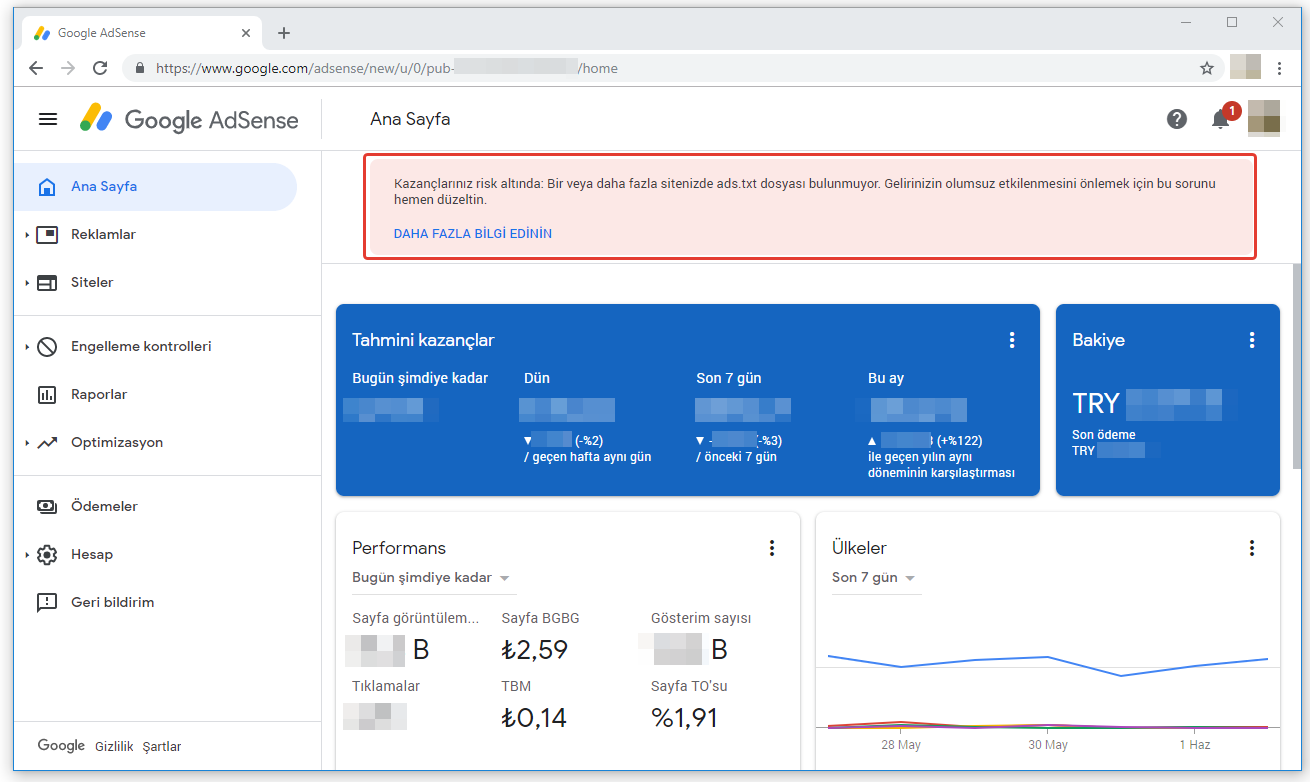
Task: Click the Raporlar chart icon
Action: 47,395
